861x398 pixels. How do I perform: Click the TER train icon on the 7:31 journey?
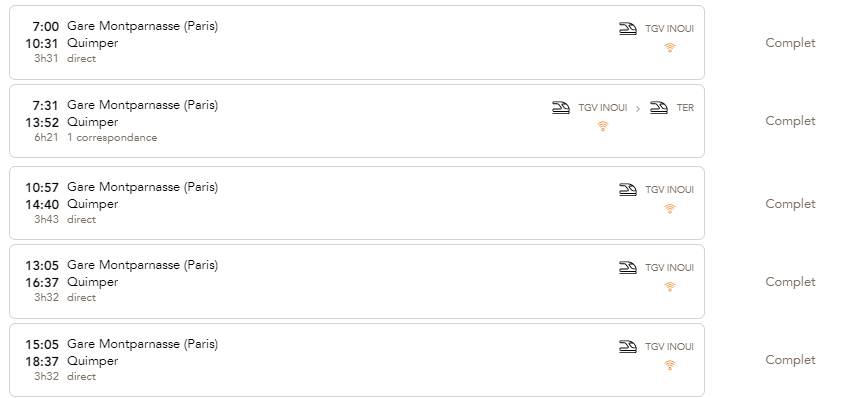click(x=659, y=108)
